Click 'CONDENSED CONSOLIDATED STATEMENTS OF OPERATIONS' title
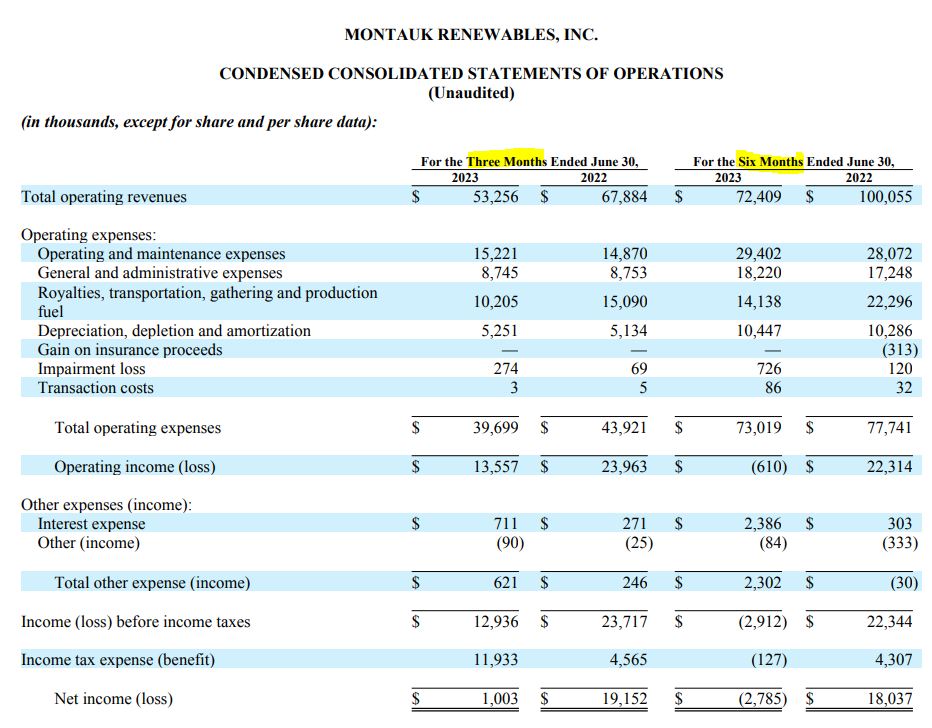The width and height of the screenshot is (932, 728). (x=471, y=73)
